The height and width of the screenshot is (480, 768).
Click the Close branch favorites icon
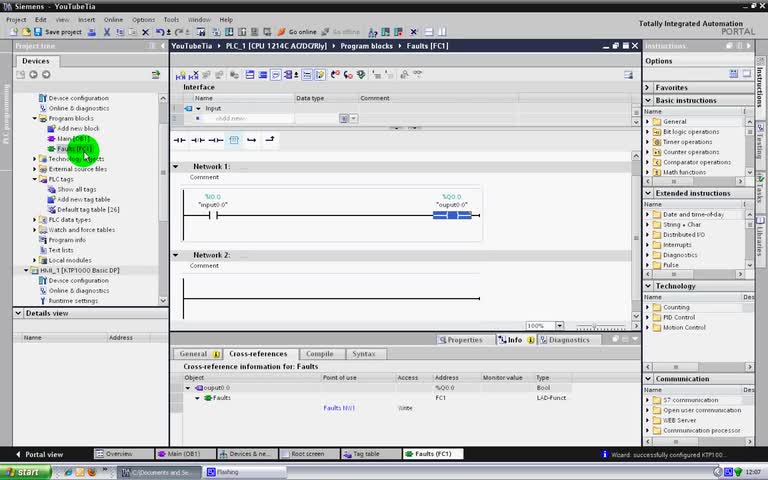[x=270, y=140]
